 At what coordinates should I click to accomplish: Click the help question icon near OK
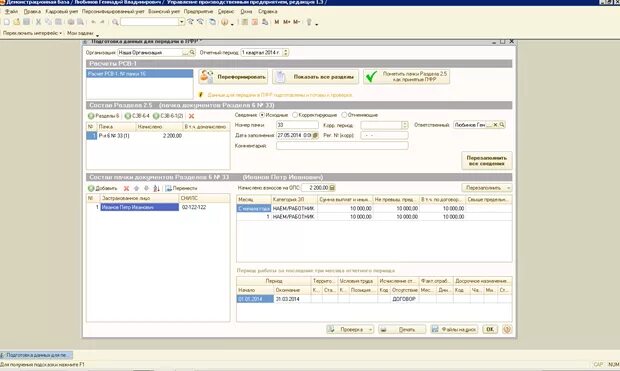(x=507, y=329)
